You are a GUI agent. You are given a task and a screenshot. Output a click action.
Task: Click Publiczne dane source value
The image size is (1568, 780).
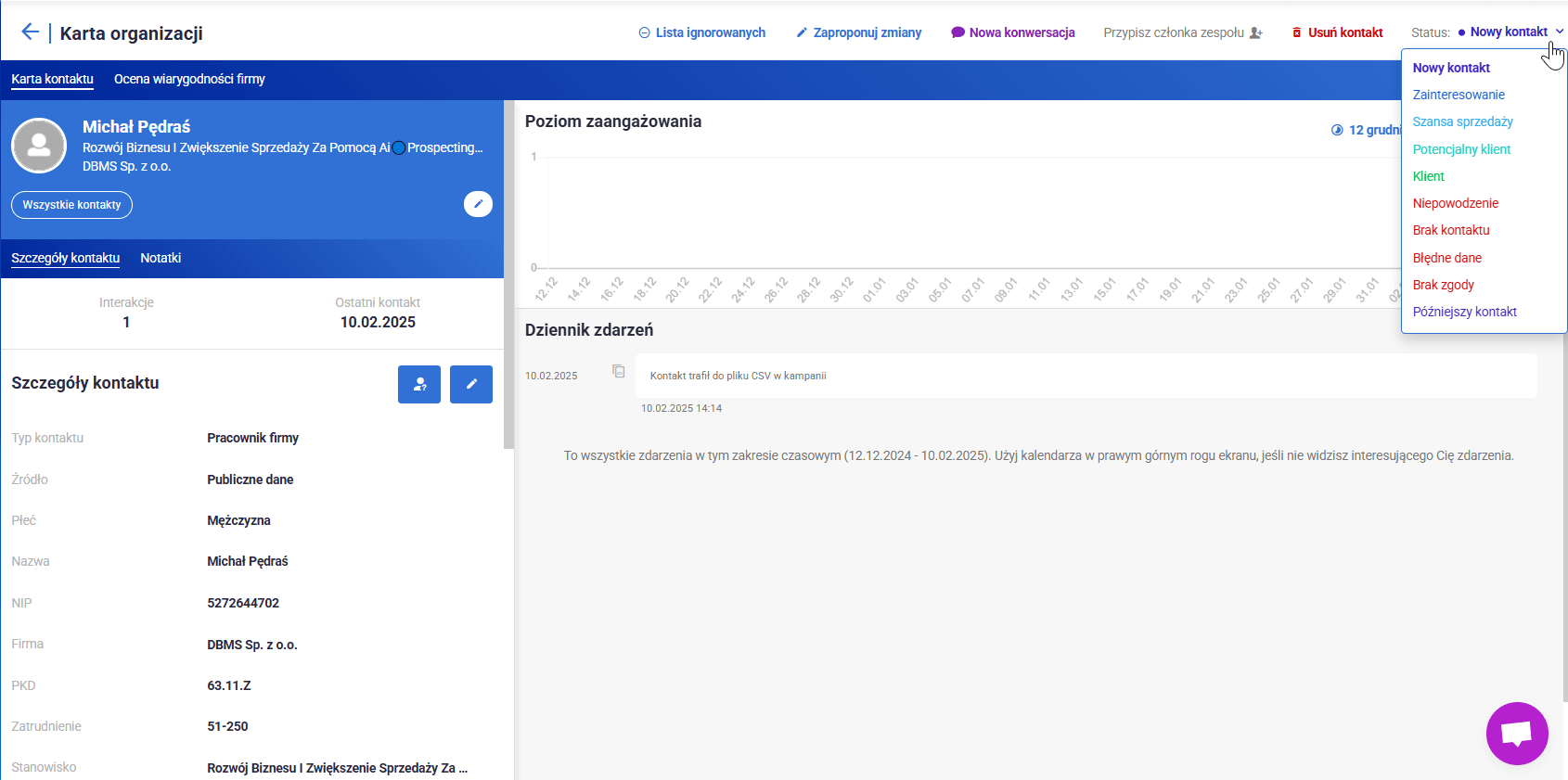[x=251, y=480]
